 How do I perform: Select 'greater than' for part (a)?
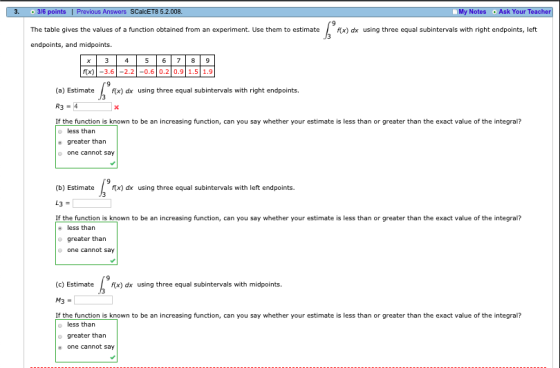60,142
